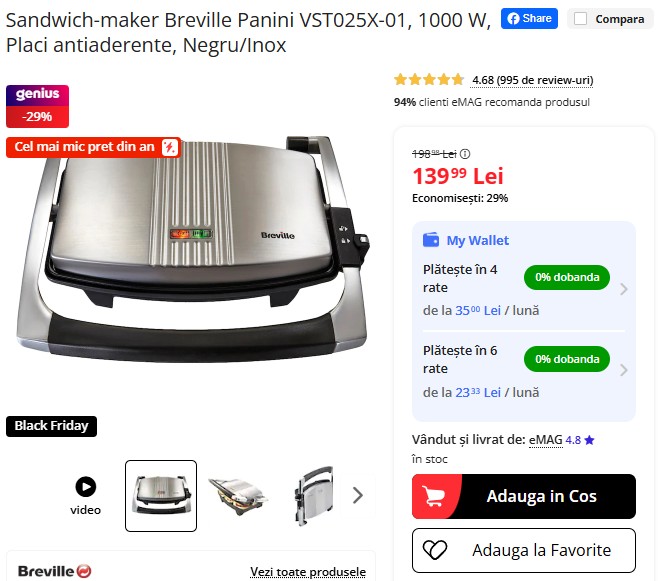Open the star rating reviews link

click(x=532, y=80)
